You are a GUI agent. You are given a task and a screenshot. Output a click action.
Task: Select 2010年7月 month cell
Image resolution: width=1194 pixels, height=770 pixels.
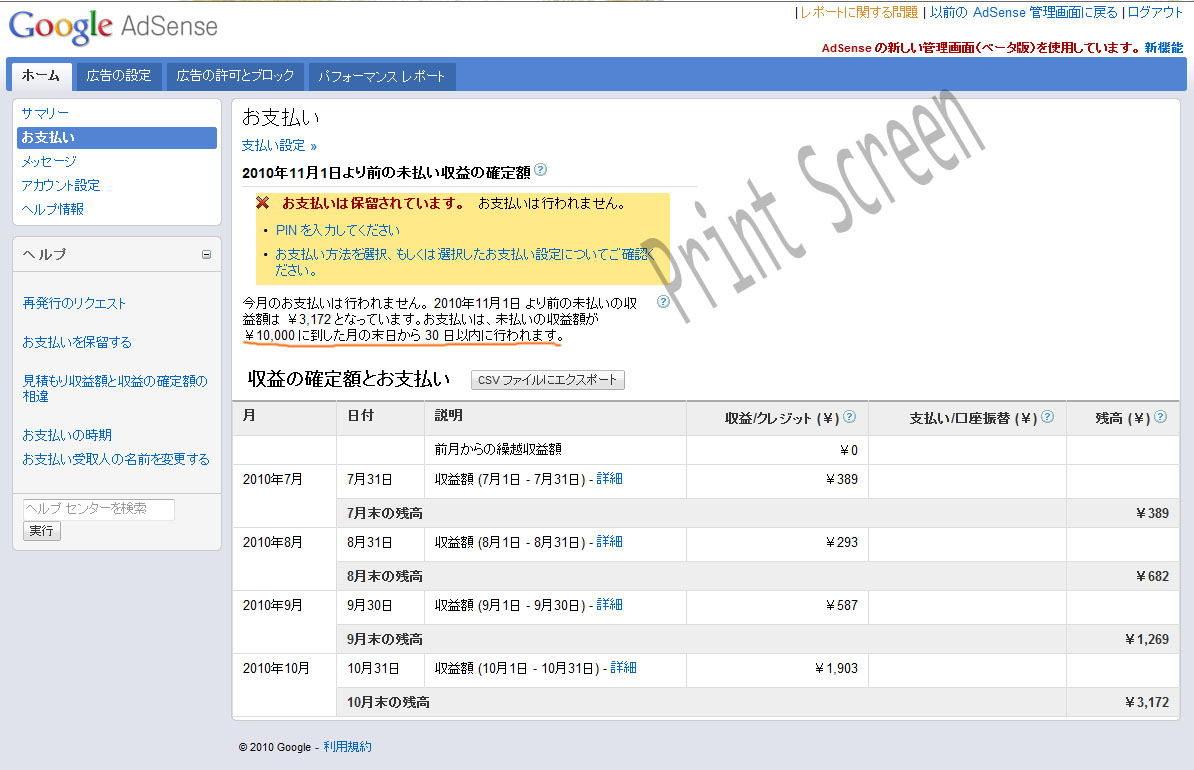point(273,479)
